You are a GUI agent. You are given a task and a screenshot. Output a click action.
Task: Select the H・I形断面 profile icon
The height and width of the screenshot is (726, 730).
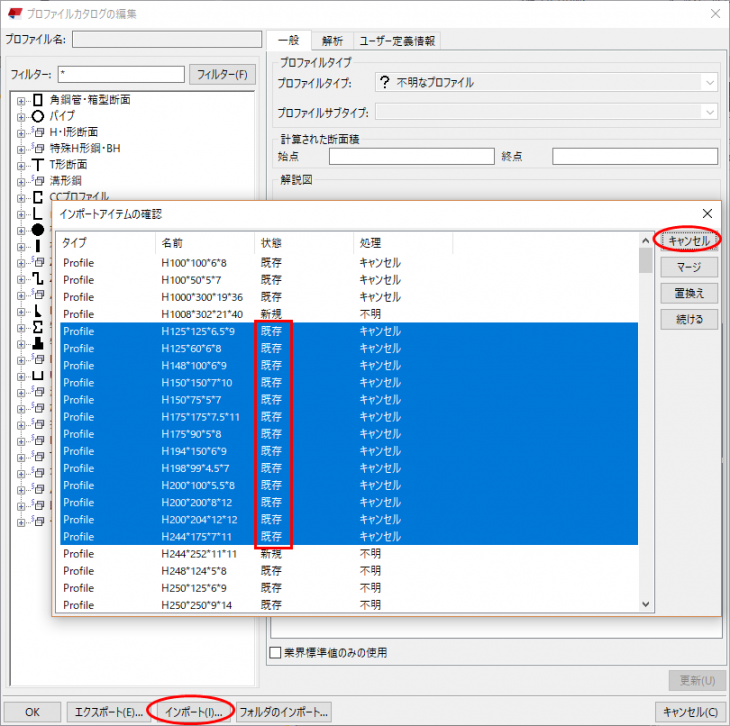pos(38,132)
